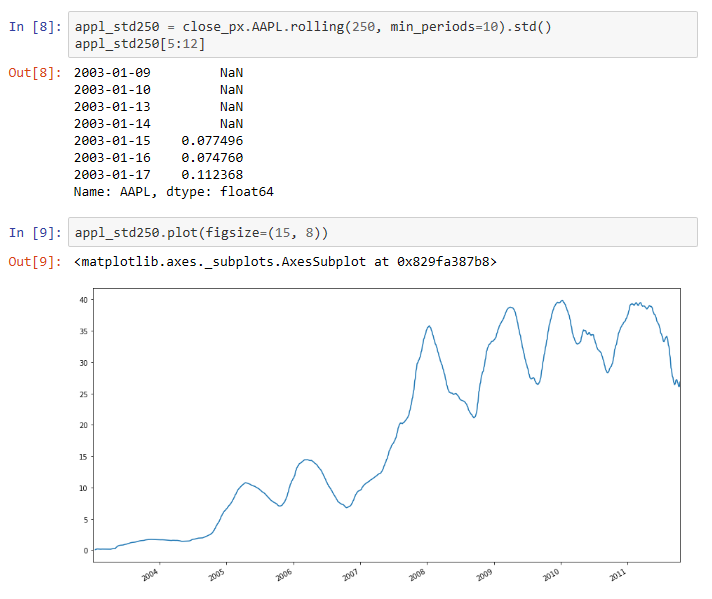The image size is (712, 599).
Task: Click the 0.112368 value in the output
Action: click(x=212, y=175)
